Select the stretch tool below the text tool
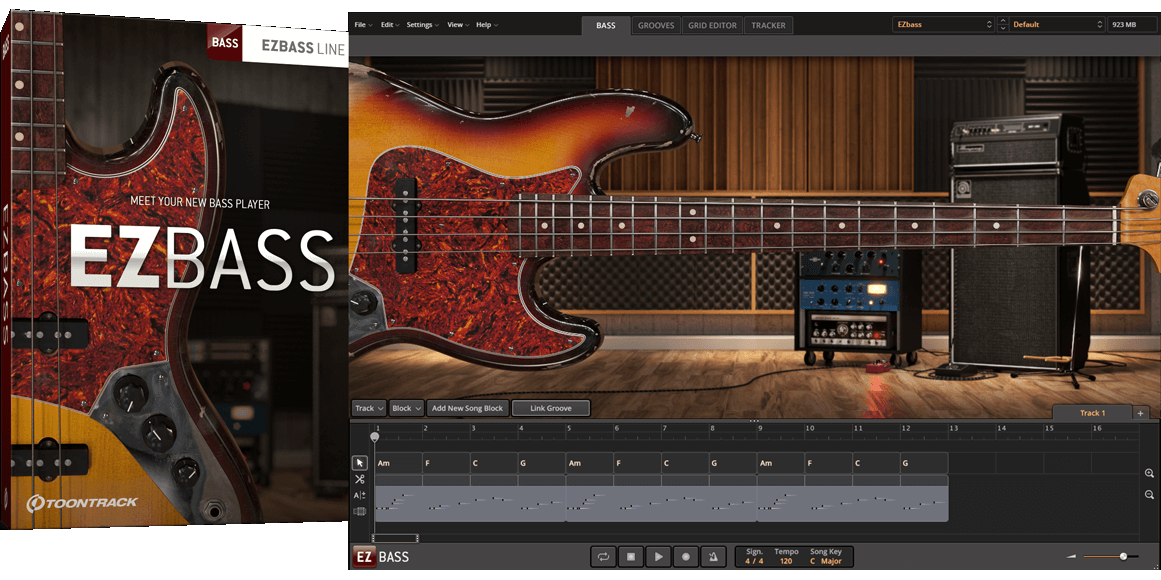The height and width of the screenshot is (580, 1161). coord(360,512)
